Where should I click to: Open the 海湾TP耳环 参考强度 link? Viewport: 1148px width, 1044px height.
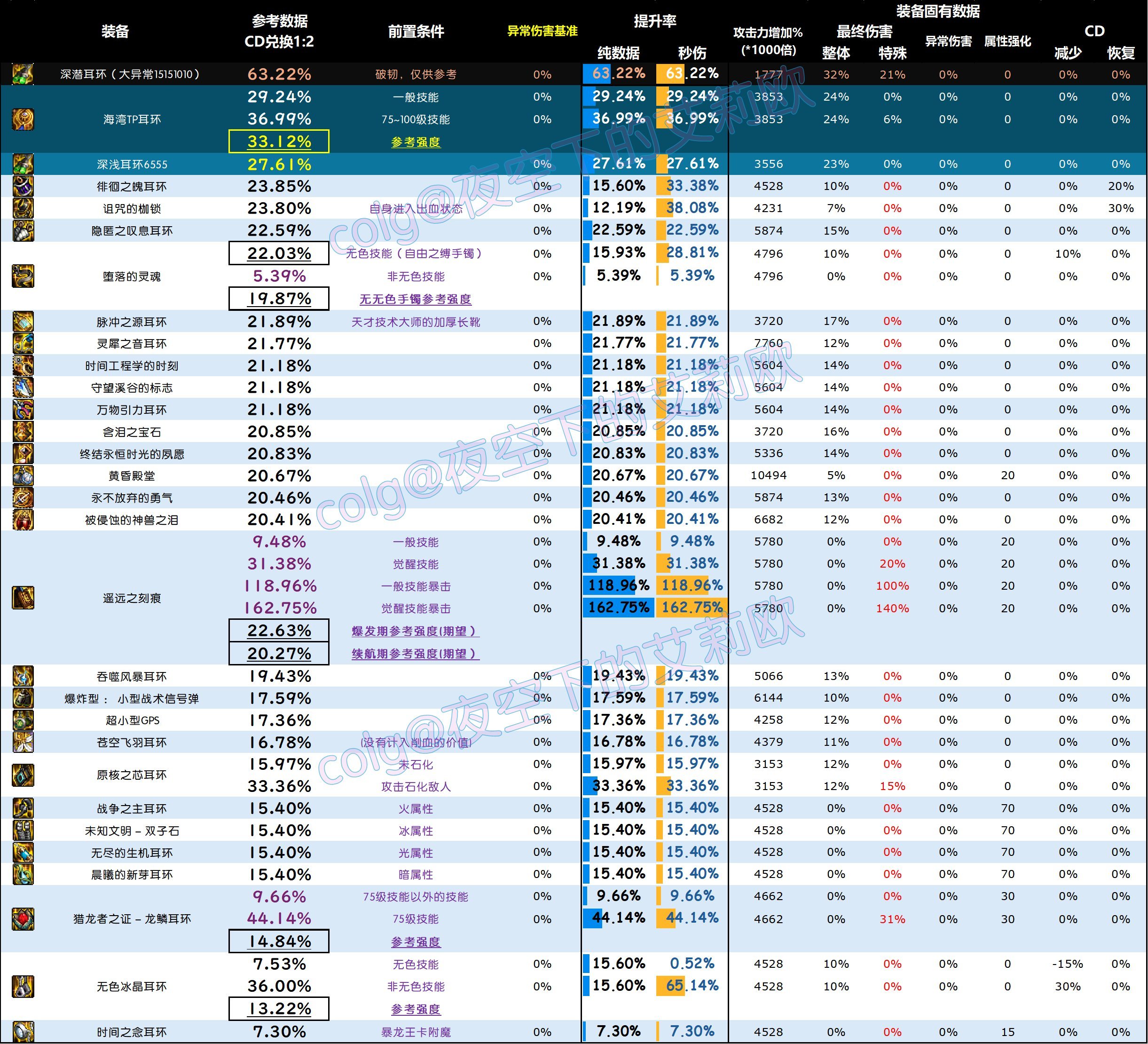416,142
